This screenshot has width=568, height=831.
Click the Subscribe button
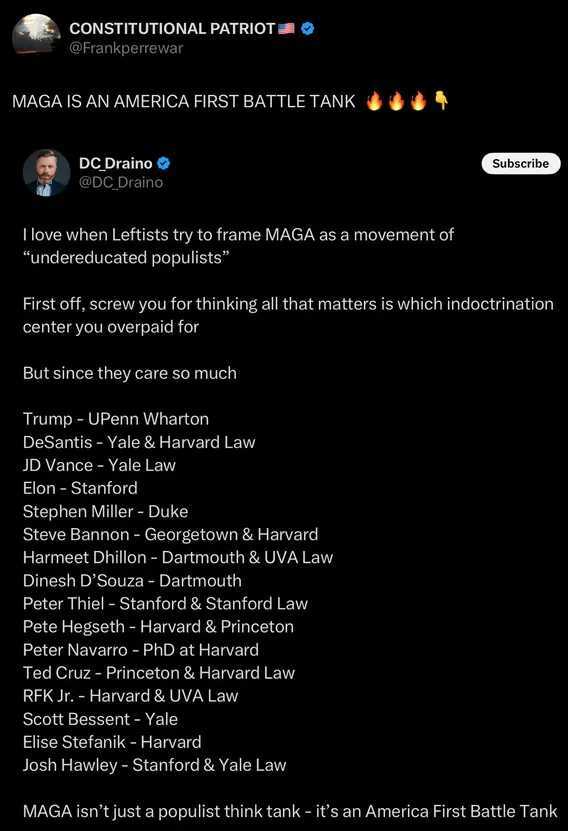tap(520, 163)
